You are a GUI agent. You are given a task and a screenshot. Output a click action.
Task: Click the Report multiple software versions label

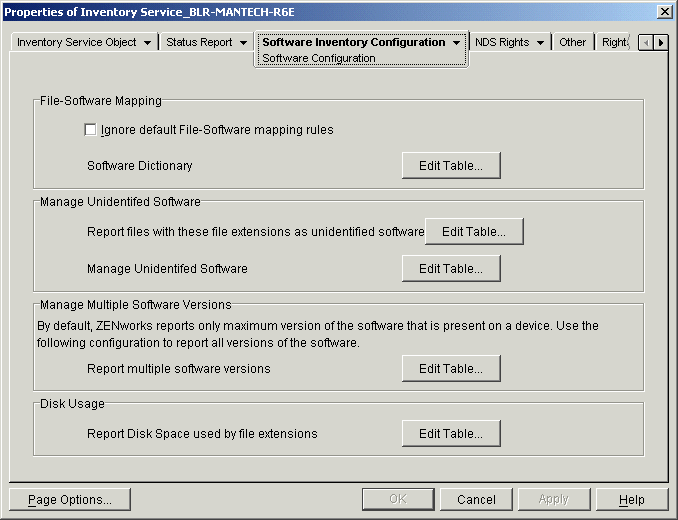pyautogui.click(x=179, y=369)
